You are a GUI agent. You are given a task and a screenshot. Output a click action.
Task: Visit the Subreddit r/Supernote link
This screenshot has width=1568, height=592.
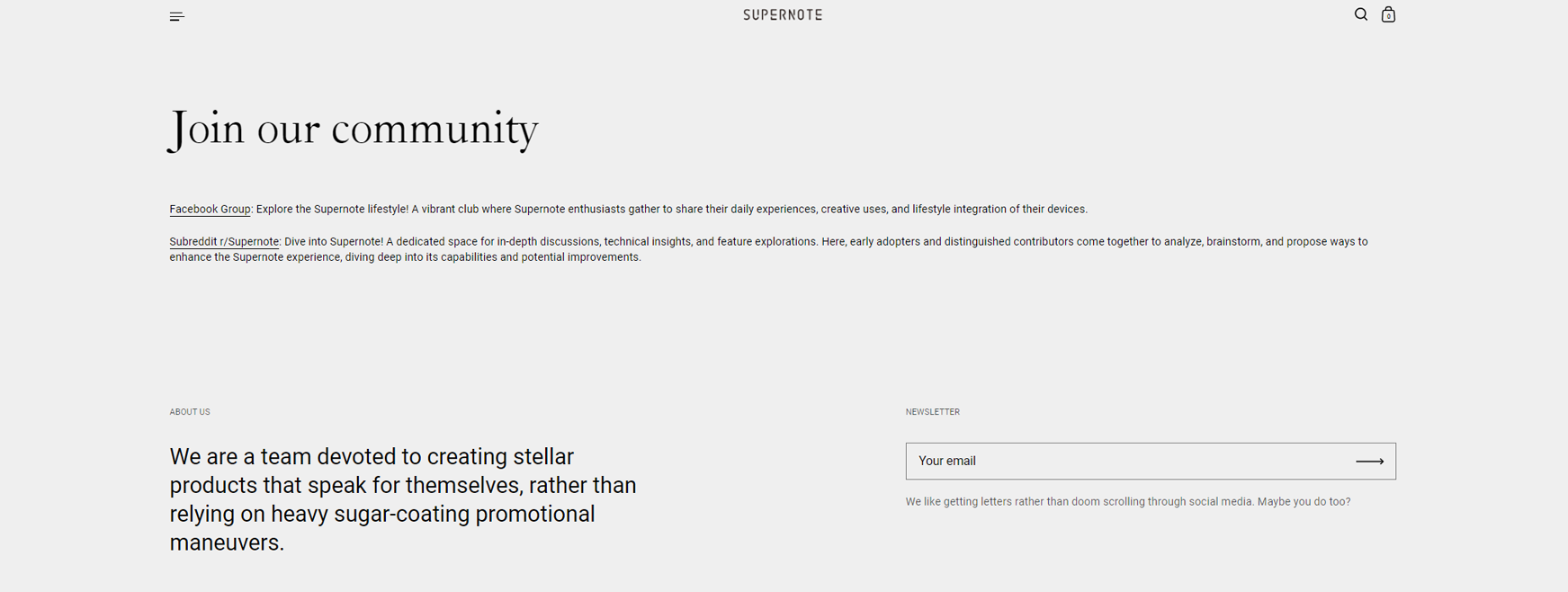point(224,241)
